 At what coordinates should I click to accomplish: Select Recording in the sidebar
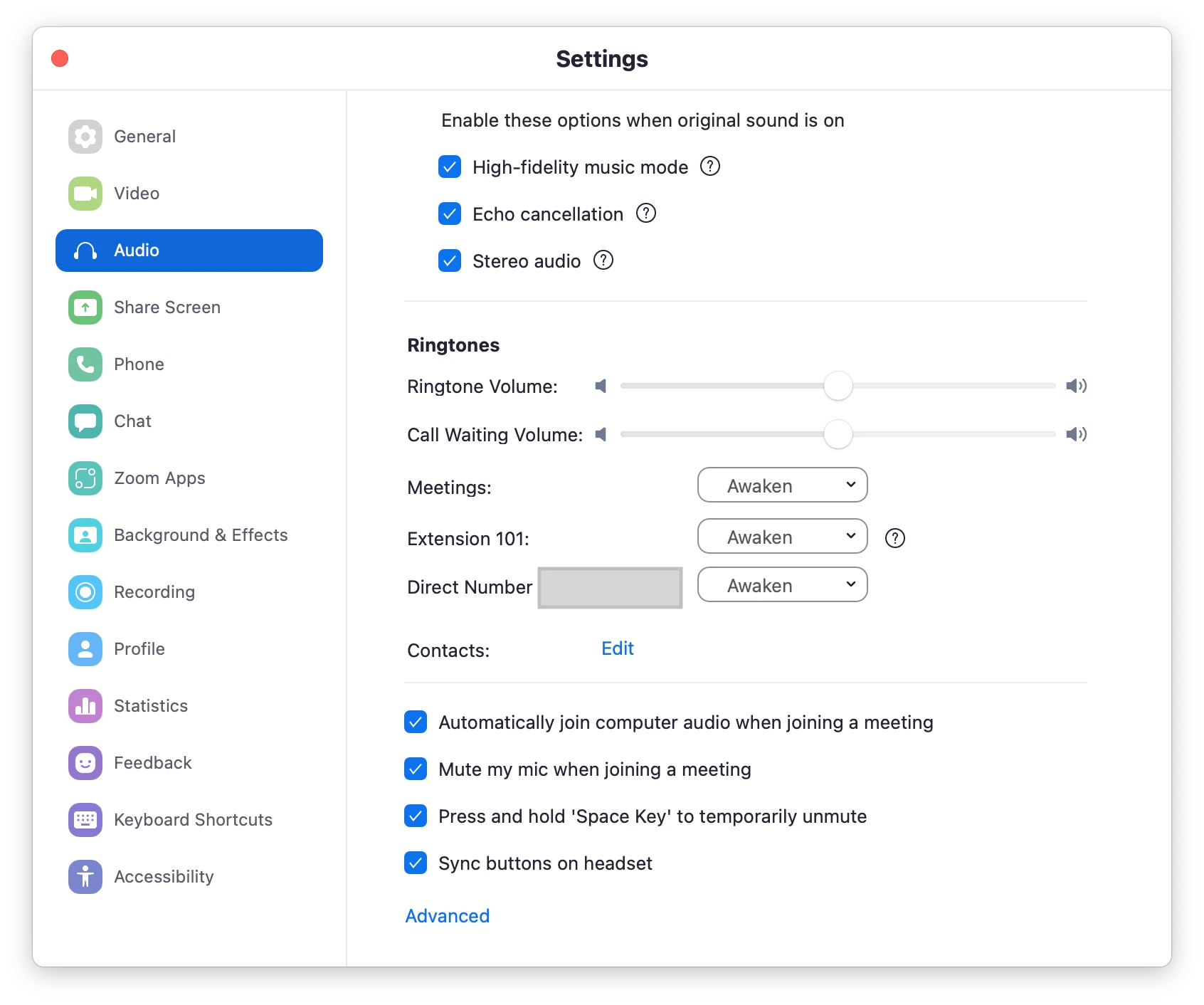189,592
